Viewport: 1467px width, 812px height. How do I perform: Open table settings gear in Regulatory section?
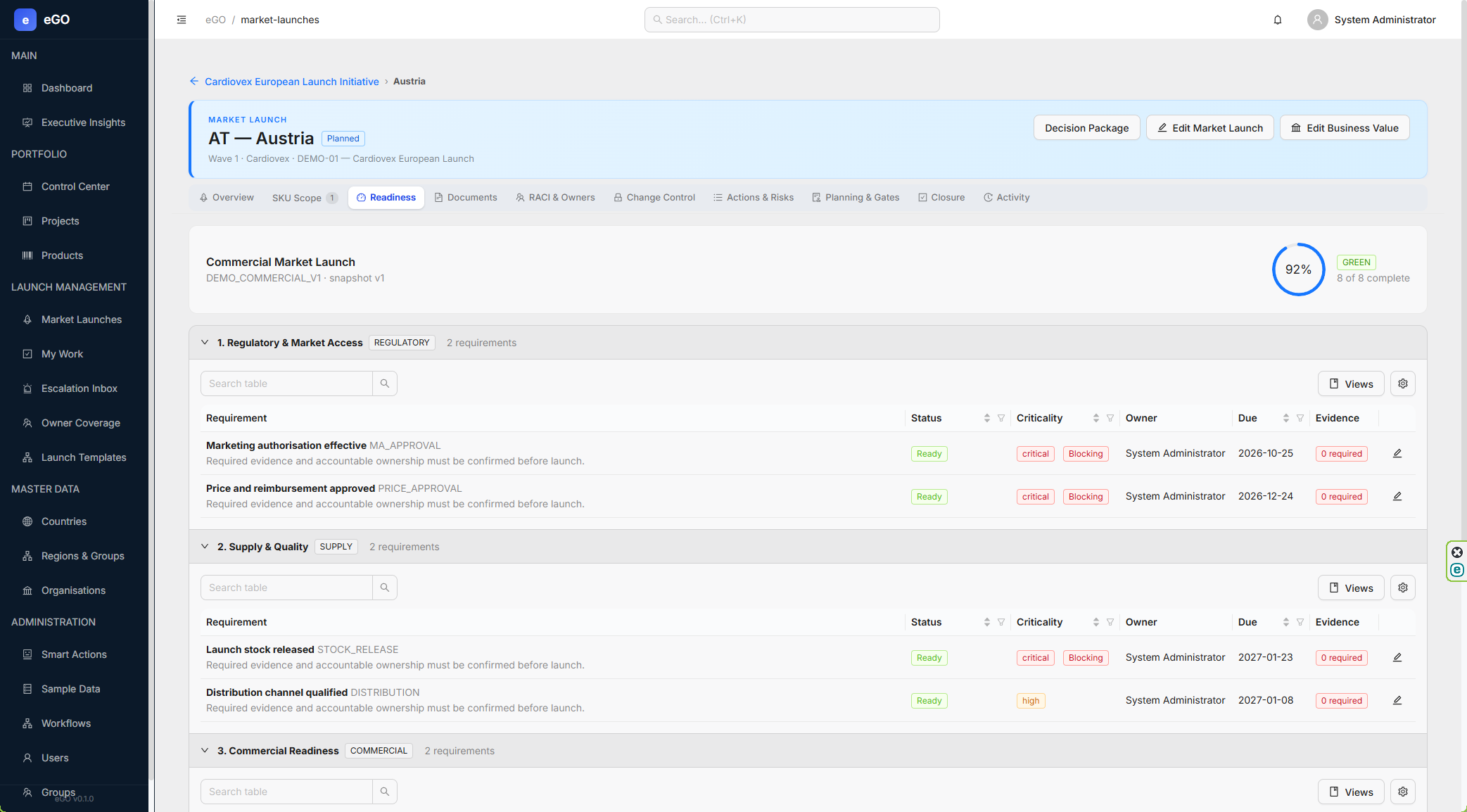pos(1403,383)
